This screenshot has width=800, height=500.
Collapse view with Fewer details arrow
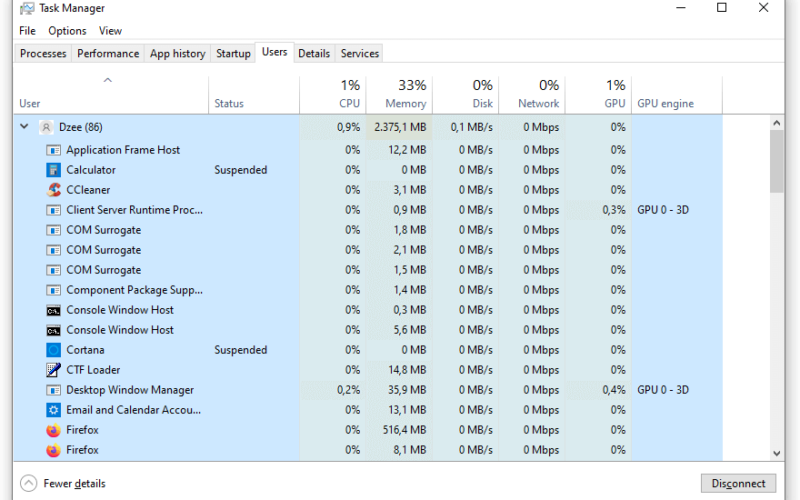click(x=29, y=483)
